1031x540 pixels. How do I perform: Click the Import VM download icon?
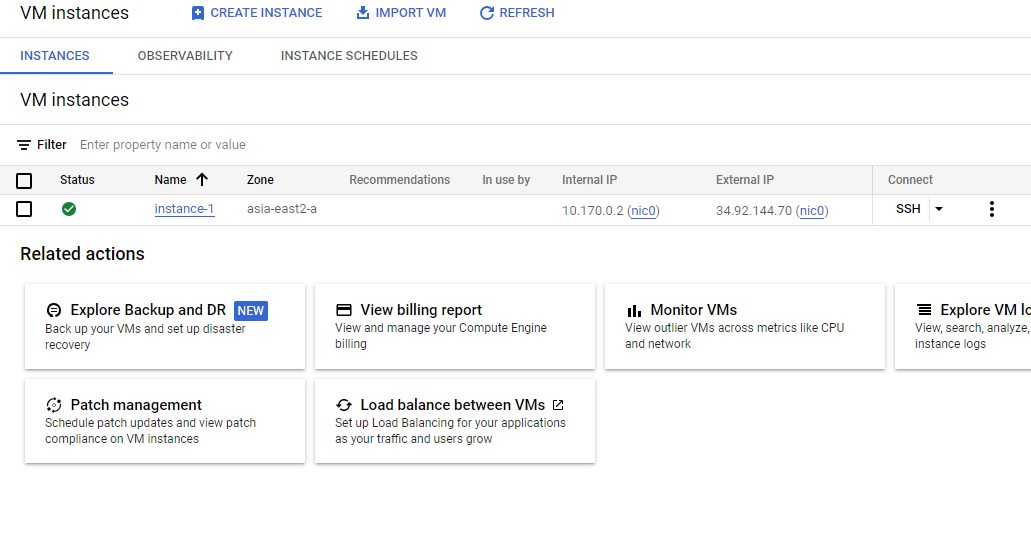tap(363, 12)
